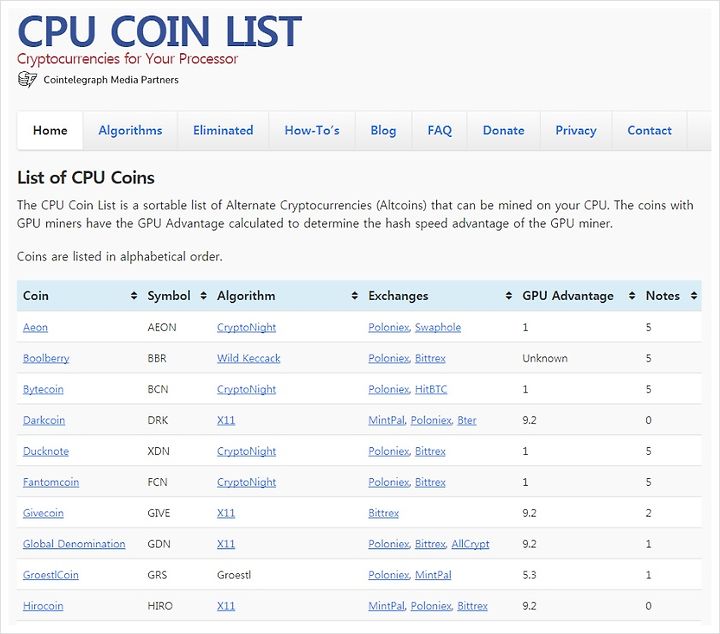
Task: Open Poloniex exchange in Fantomcoin row
Action: (388, 482)
